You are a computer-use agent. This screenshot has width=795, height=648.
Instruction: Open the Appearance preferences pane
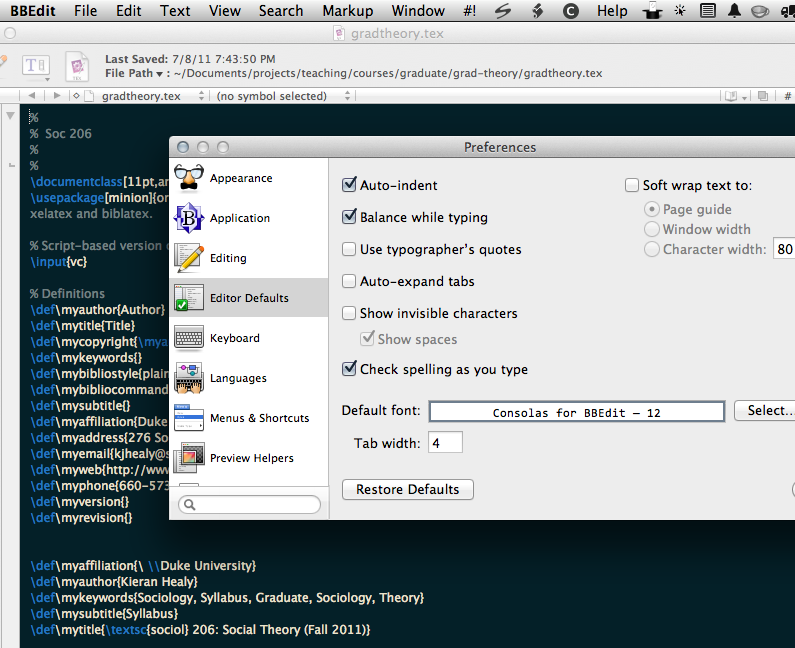pyautogui.click(x=189, y=178)
